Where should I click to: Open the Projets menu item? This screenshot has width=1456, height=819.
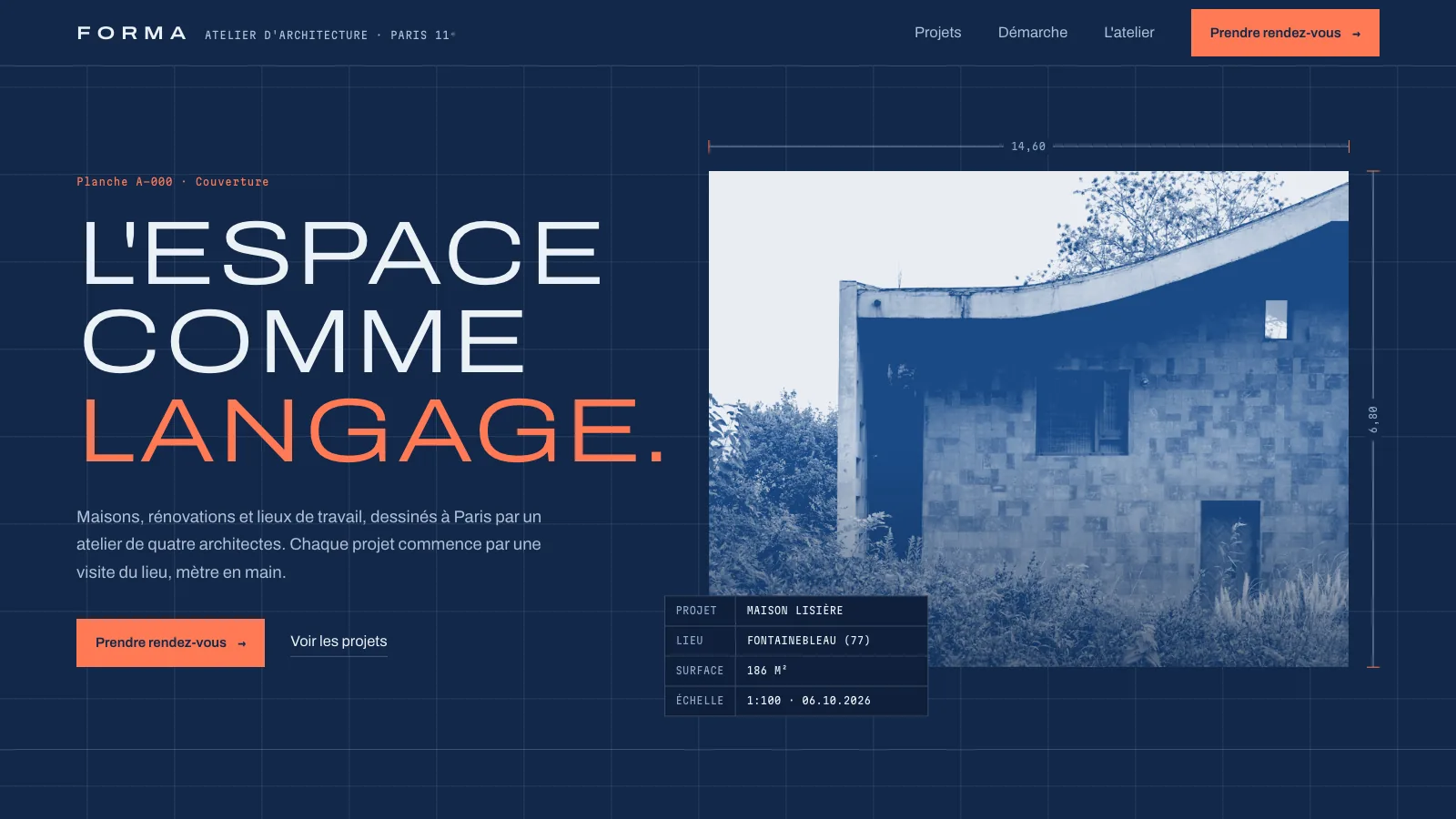(937, 33)
